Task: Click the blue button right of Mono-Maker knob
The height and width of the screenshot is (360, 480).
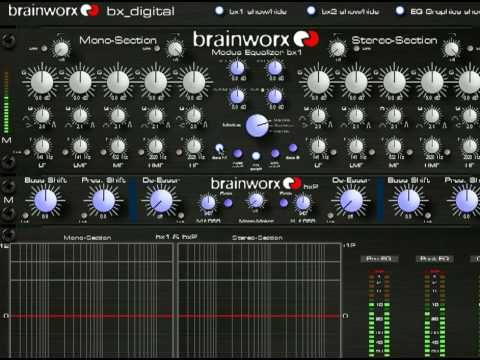Action: coord(284,203)
